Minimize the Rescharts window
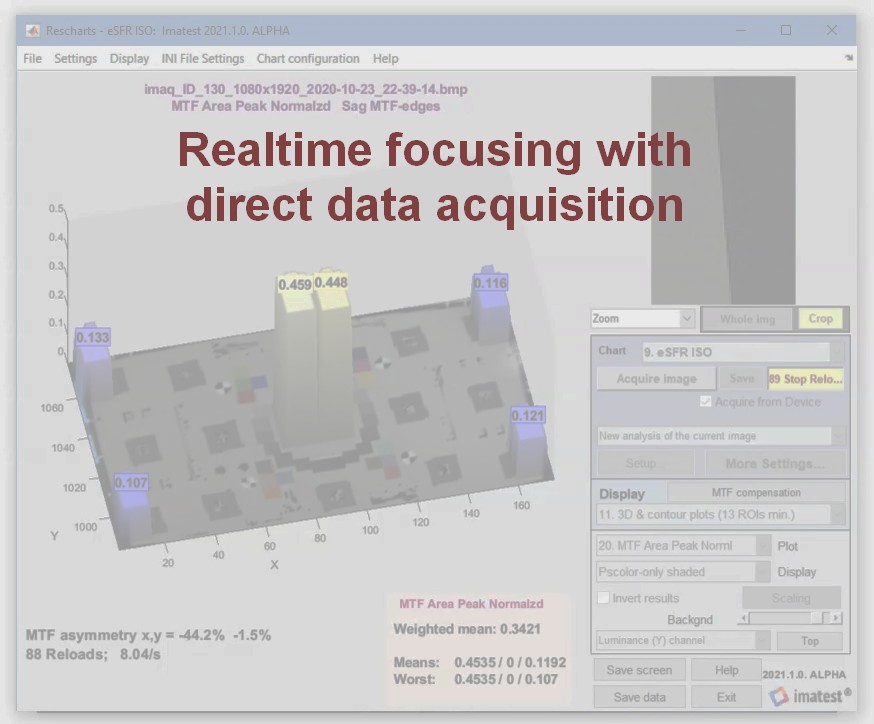 [740, 31]
